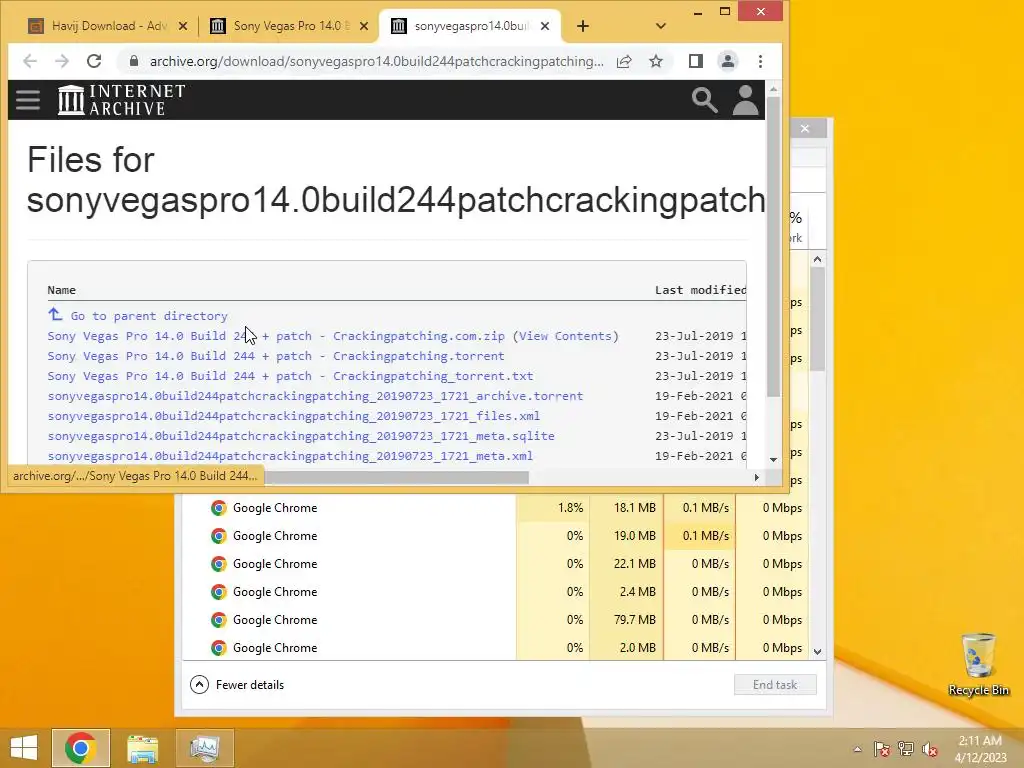The image size is (1024, 768).
Task: Open the 1721_meta.xml link
Action: pyautogui.click(x=290, y=456)
